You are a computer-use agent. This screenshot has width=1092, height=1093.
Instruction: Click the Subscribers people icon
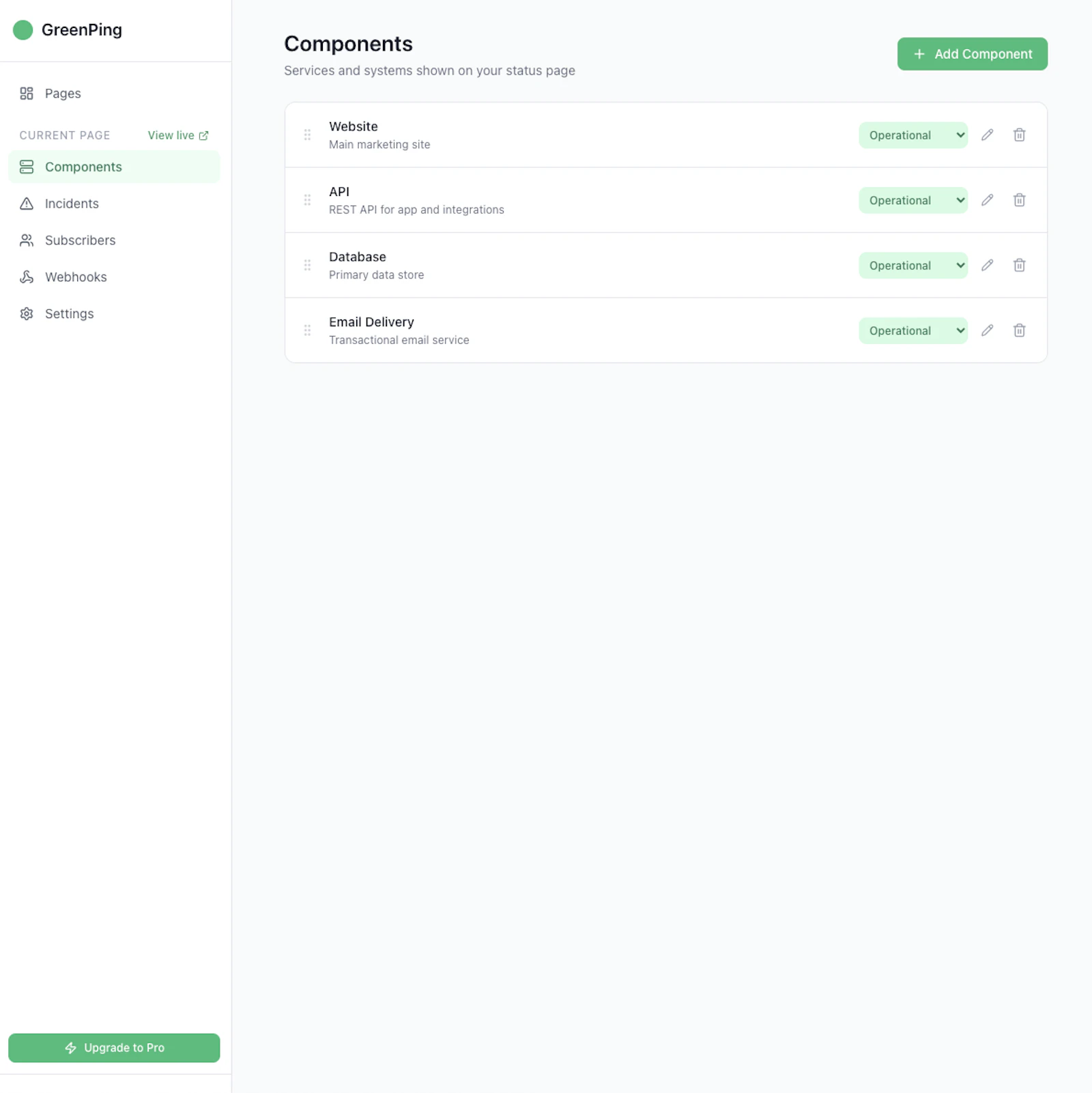tap(27, 240)
